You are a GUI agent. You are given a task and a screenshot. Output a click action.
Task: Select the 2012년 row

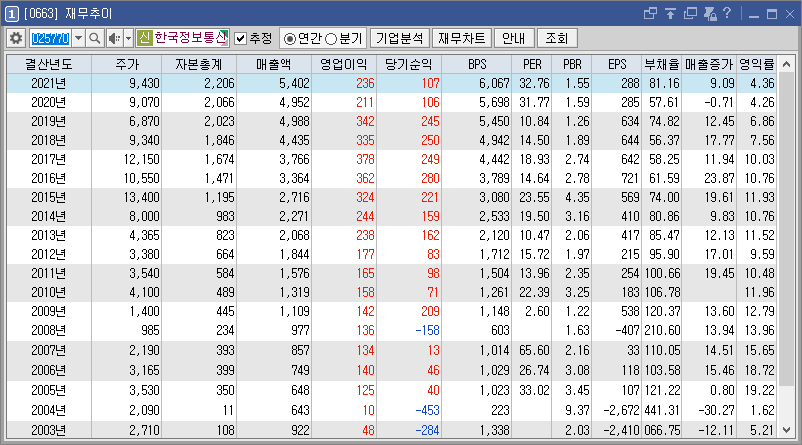click(x=392, y=254)
